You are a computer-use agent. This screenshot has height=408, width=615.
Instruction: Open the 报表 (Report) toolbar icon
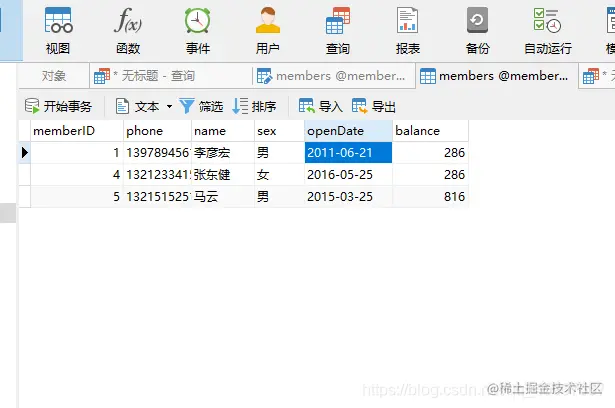408,30
